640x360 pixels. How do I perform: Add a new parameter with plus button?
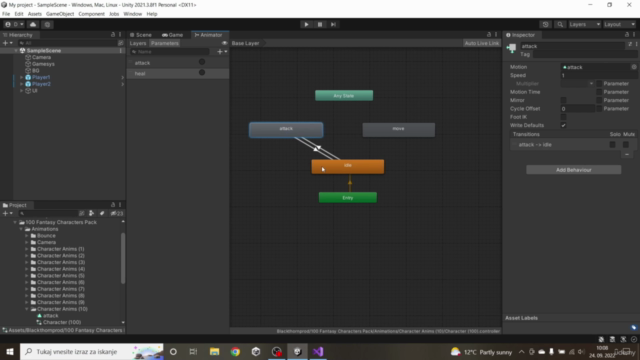(x=222, y=52)
